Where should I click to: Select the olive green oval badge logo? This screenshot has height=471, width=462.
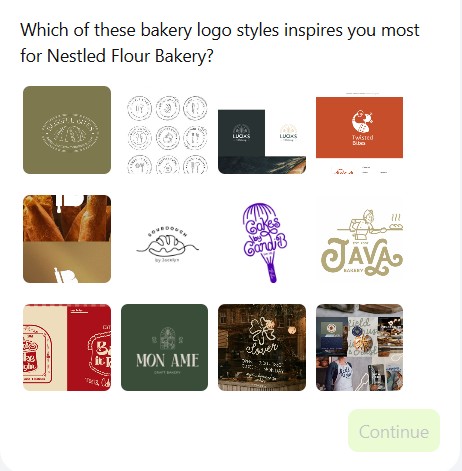67,130
